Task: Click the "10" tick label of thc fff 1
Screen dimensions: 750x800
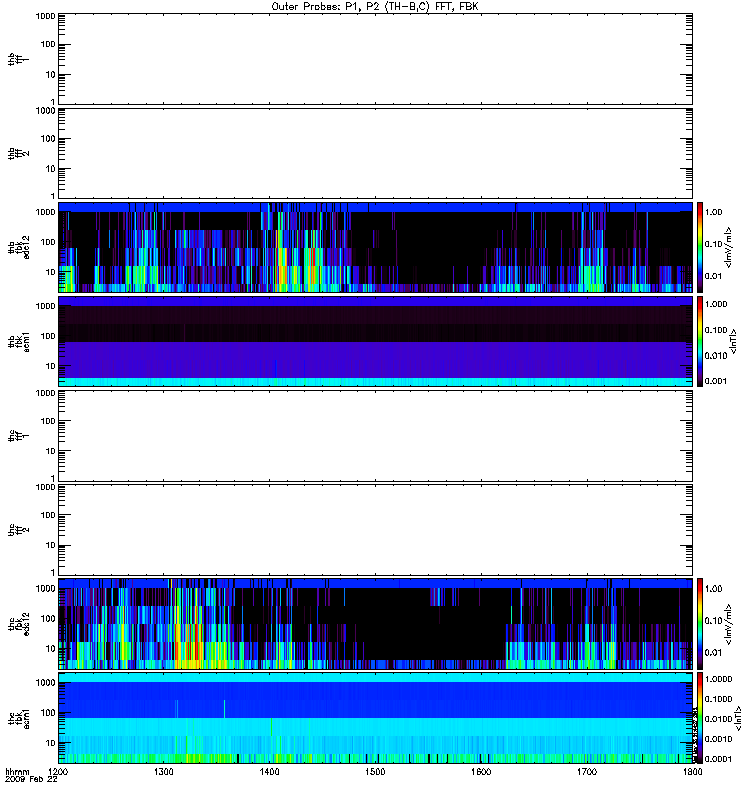Action: (51, 451)
